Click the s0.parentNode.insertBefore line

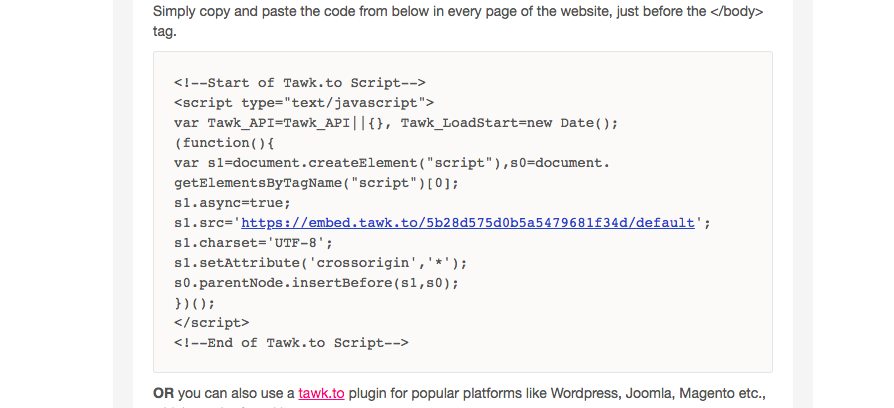click(x=316, y=283)
